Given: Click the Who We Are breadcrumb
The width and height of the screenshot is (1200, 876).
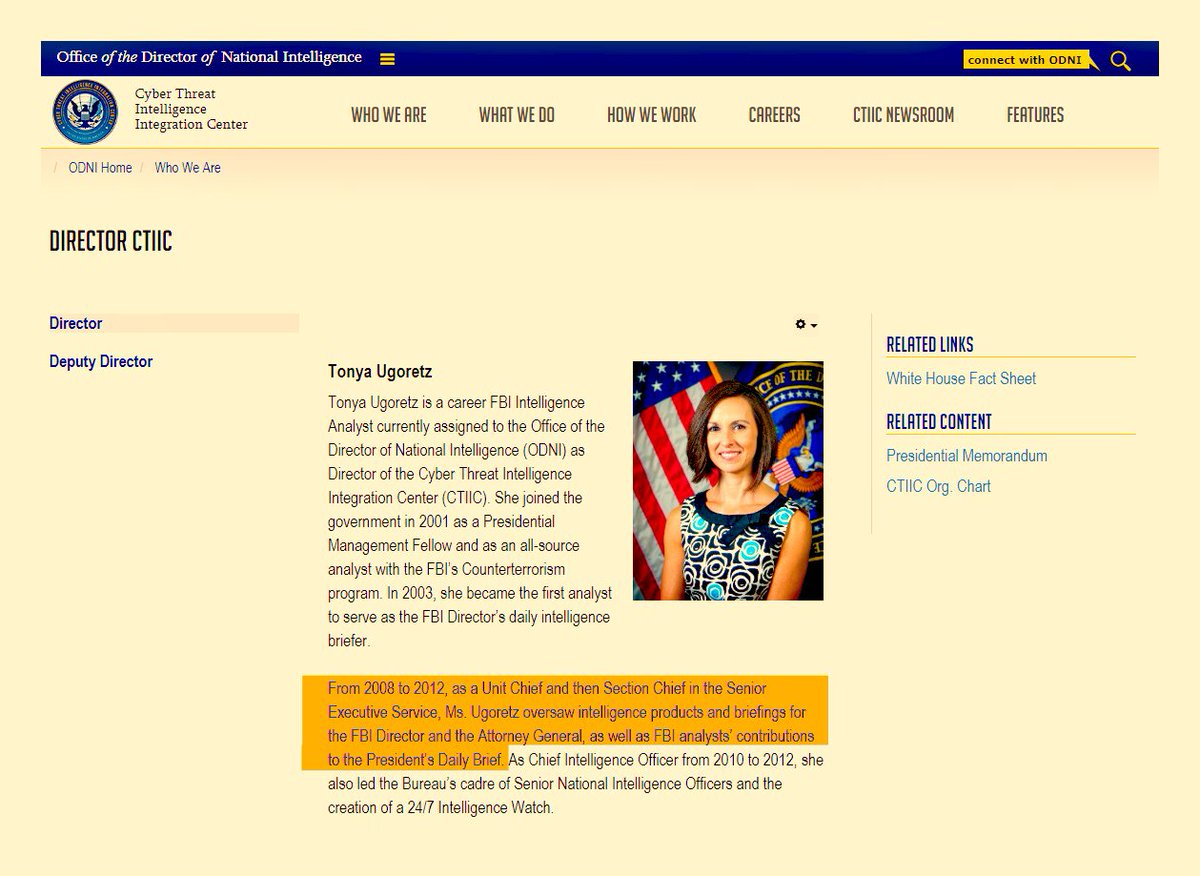Looking at the screenshot, I should [188, 168].
